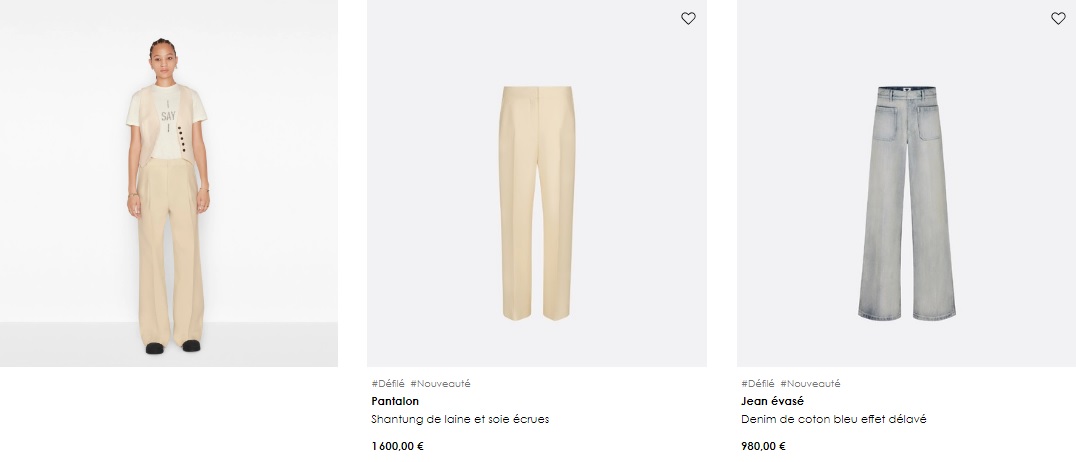
Task: Click the #Nouveauté tag above Pantalon
Action: tap(441, 384)
